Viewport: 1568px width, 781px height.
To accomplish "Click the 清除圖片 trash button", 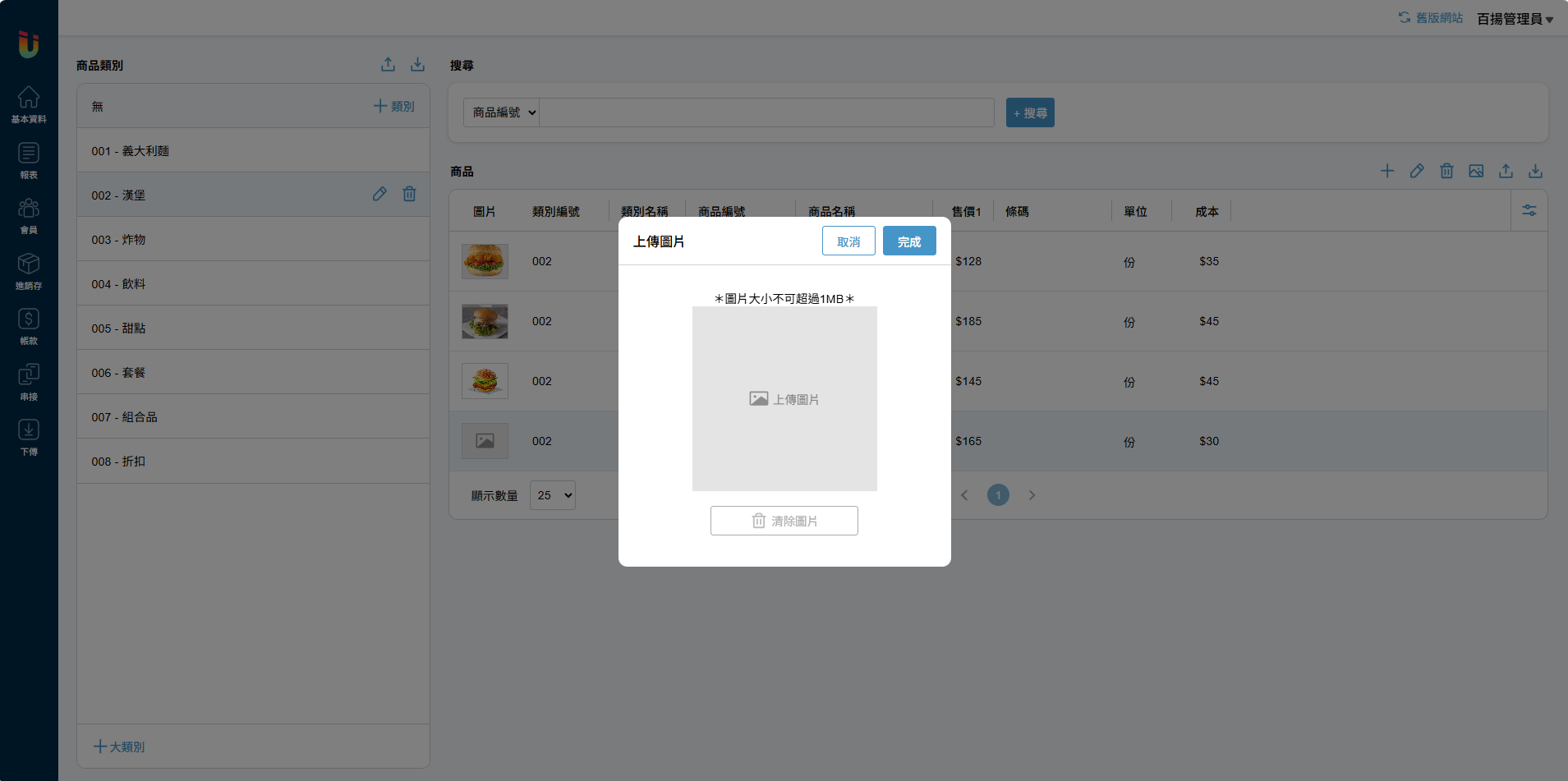I will coord(784,521).
